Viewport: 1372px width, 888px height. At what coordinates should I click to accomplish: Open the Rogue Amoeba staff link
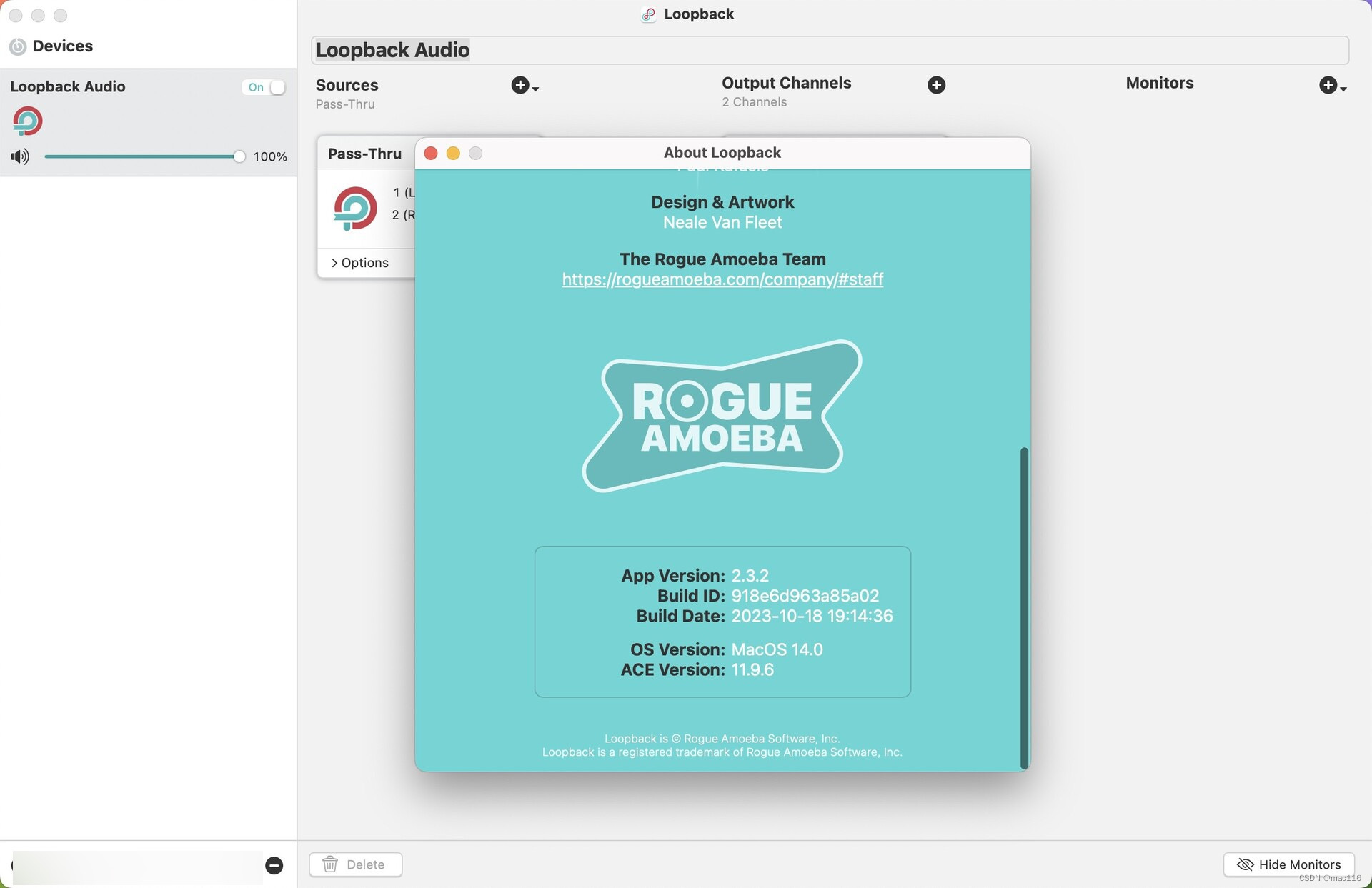coord(722,279)
